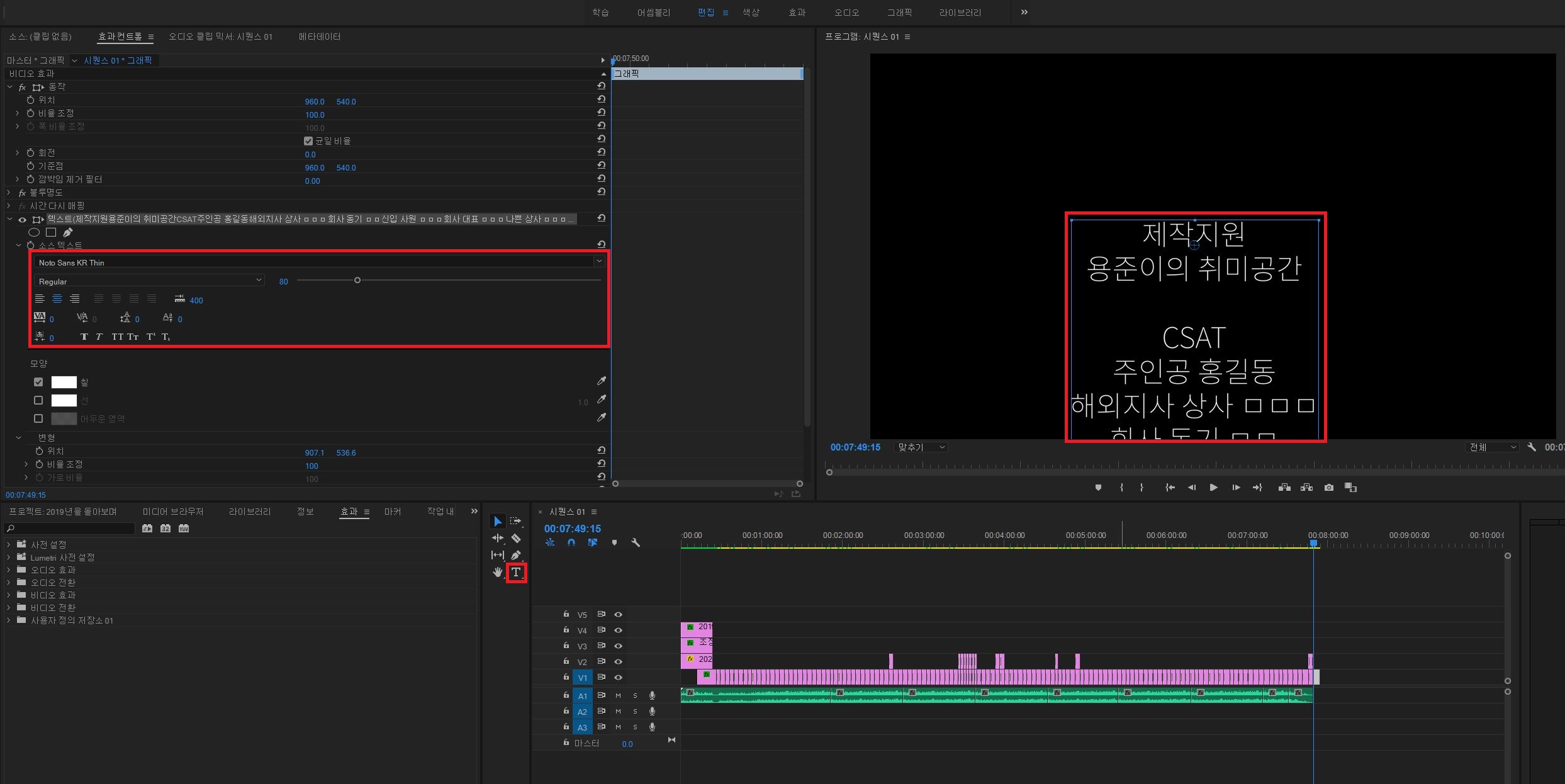Select the Hand tool
This screenshot has width=1565, height=784.
498,573
